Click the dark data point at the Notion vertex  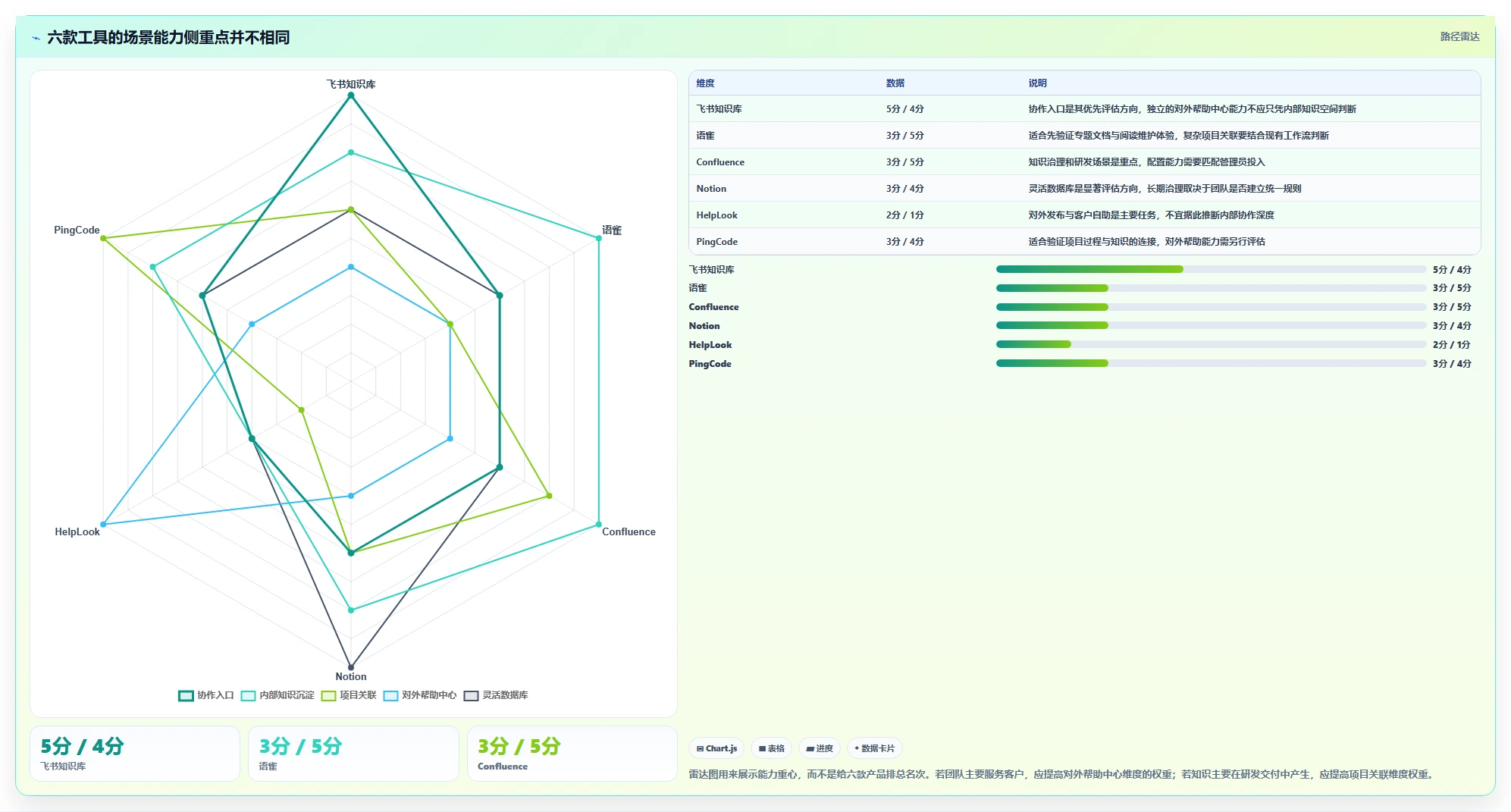pos(350,667)
